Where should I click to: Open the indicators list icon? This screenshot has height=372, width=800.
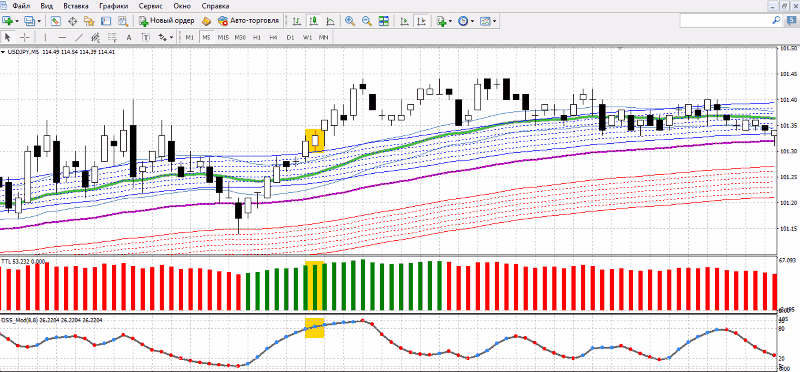pos(441,21)
